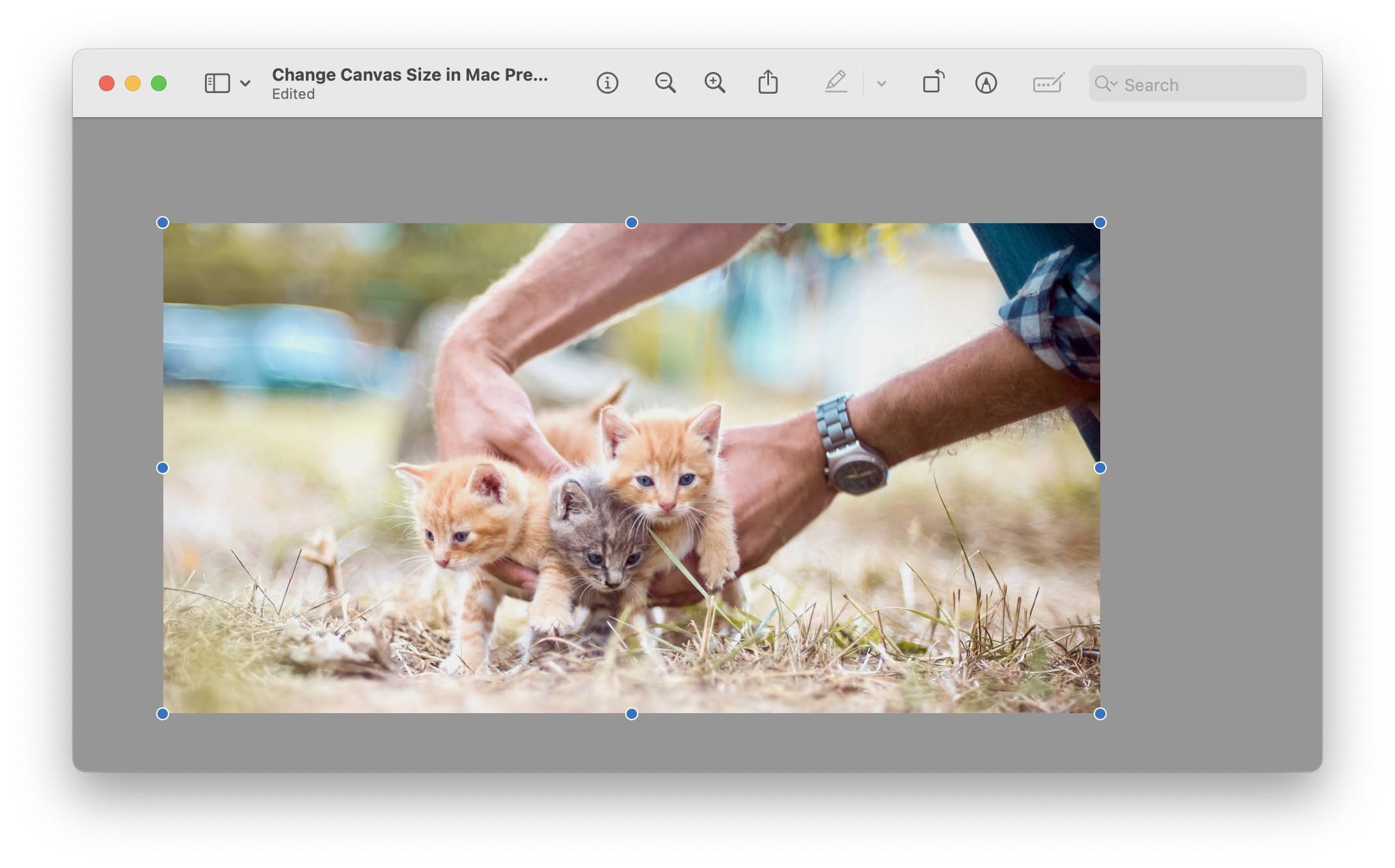Screen dimensions: 1395x868
Task: Open the form filling toolbar icon
Action: [1049, 83]
